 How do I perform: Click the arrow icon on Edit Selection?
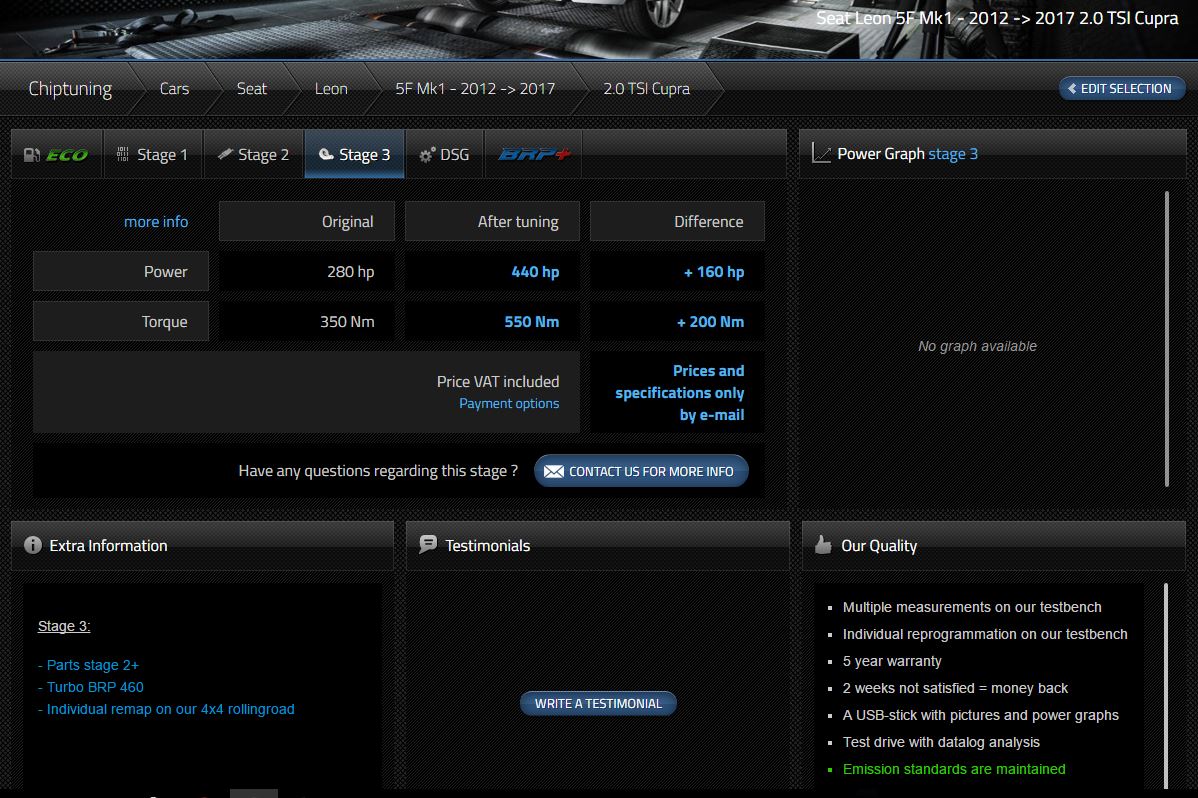(x=1072, y=89)
